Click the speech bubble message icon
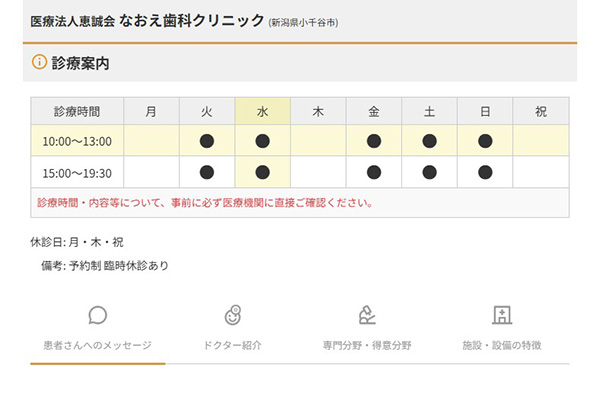600x400 pixels. [98, 316]
